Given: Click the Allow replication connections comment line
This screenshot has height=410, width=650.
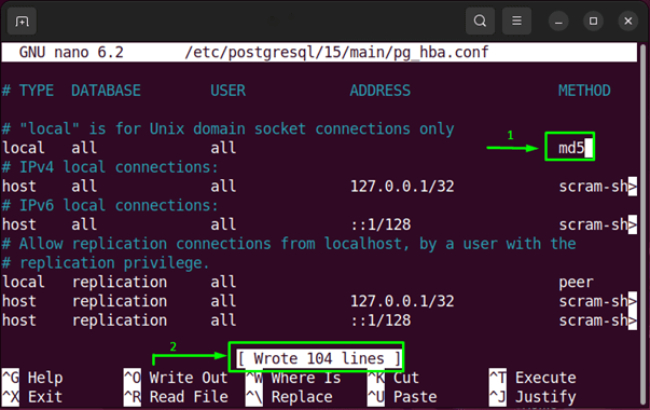Looking at the screenshot, I should [289, 244].
